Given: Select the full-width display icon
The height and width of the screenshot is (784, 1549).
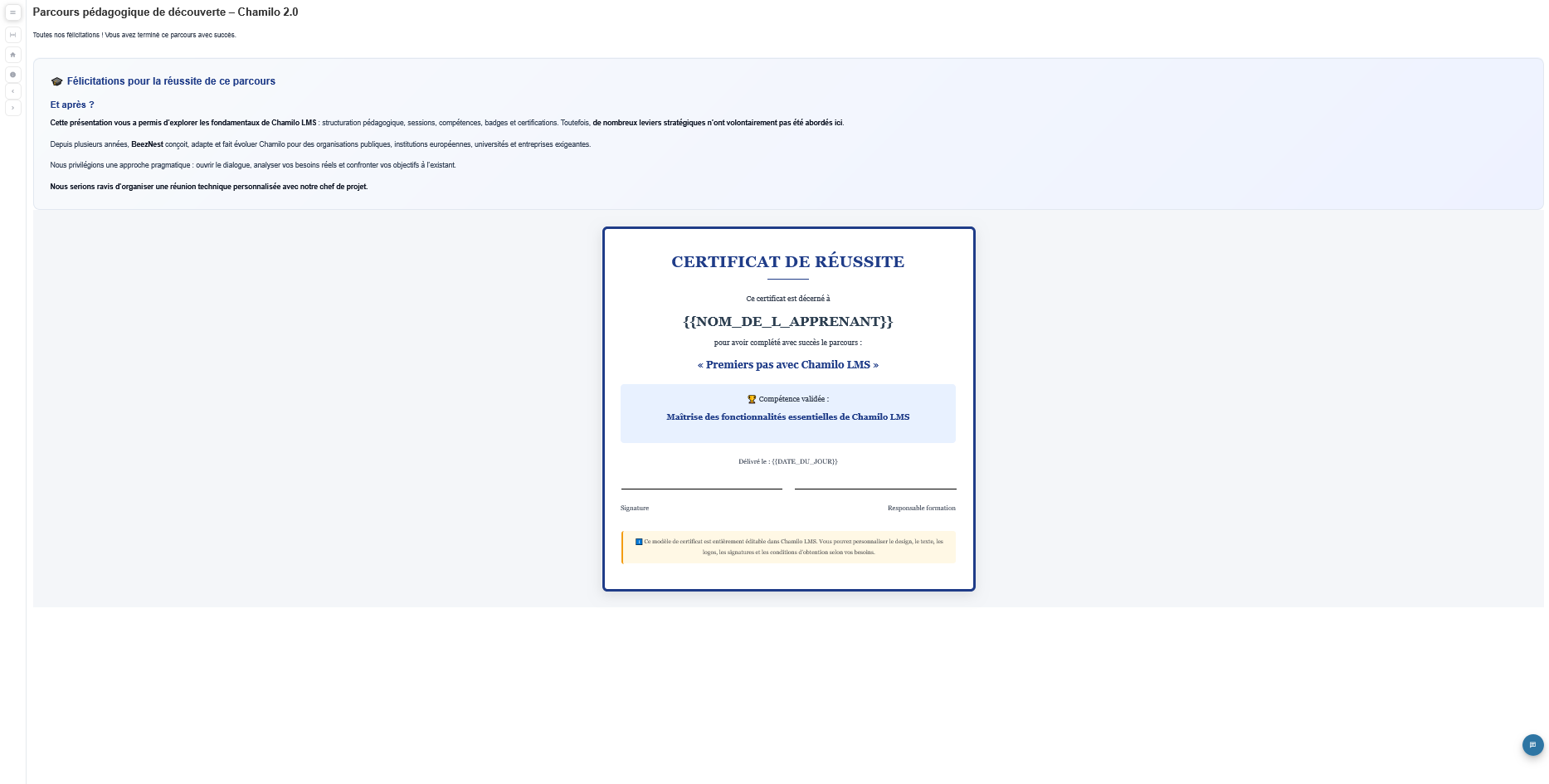Looking at the screenshot, I should coord(12,34).
